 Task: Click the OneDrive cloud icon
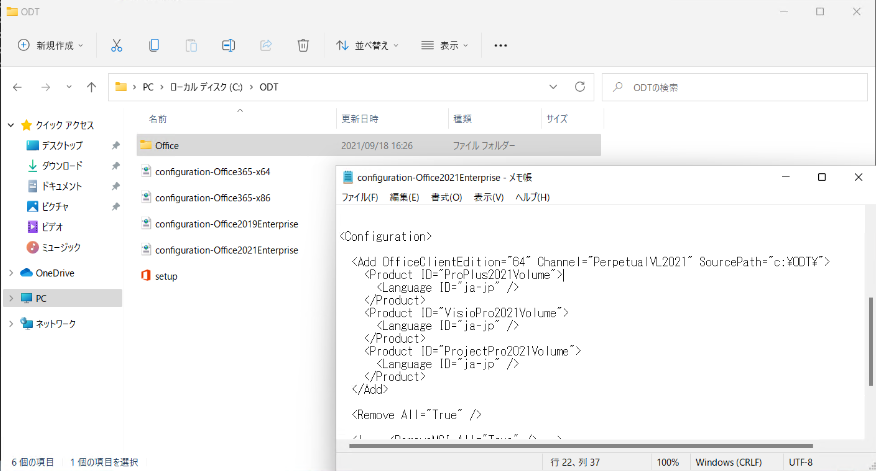tap(26, 273)
